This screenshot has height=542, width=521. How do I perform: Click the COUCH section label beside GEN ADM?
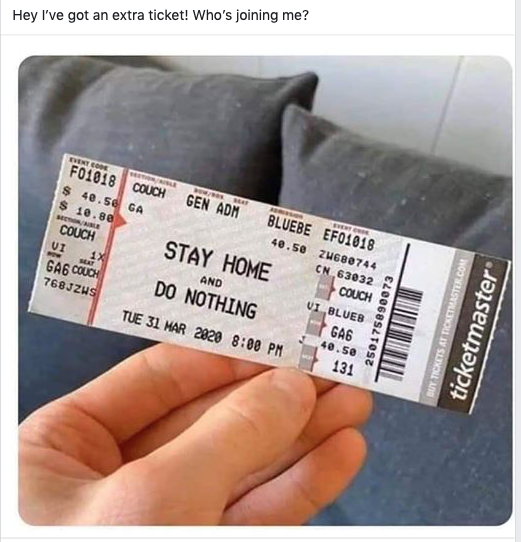149,190
